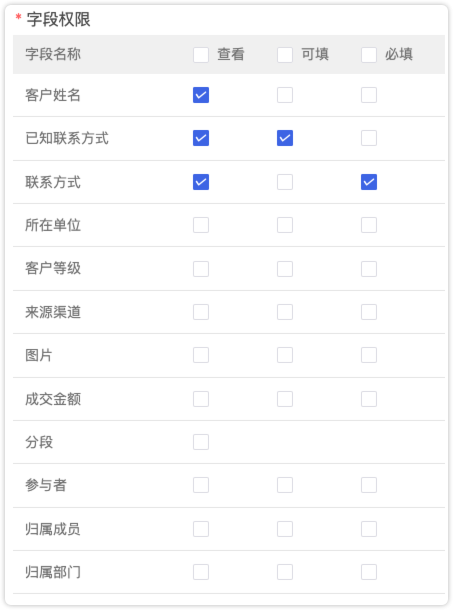The width and height of the screenshot is (453, 610).
Task: Enable 可填 for 客户姓名
Action: (x=285, y=95)
